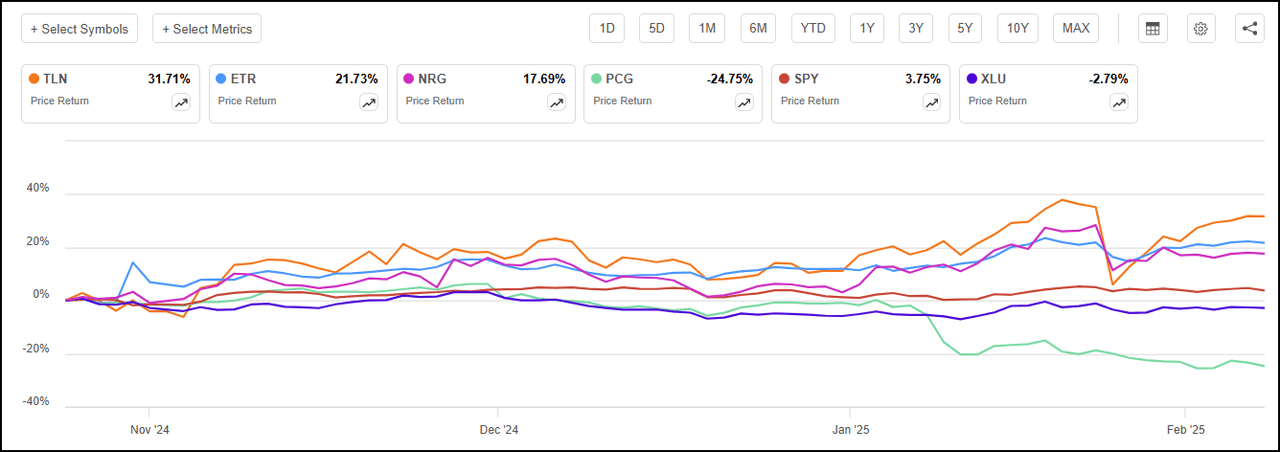Click the Feb '25 axis label
The image size is (1280, 452).
point(1185,429)
